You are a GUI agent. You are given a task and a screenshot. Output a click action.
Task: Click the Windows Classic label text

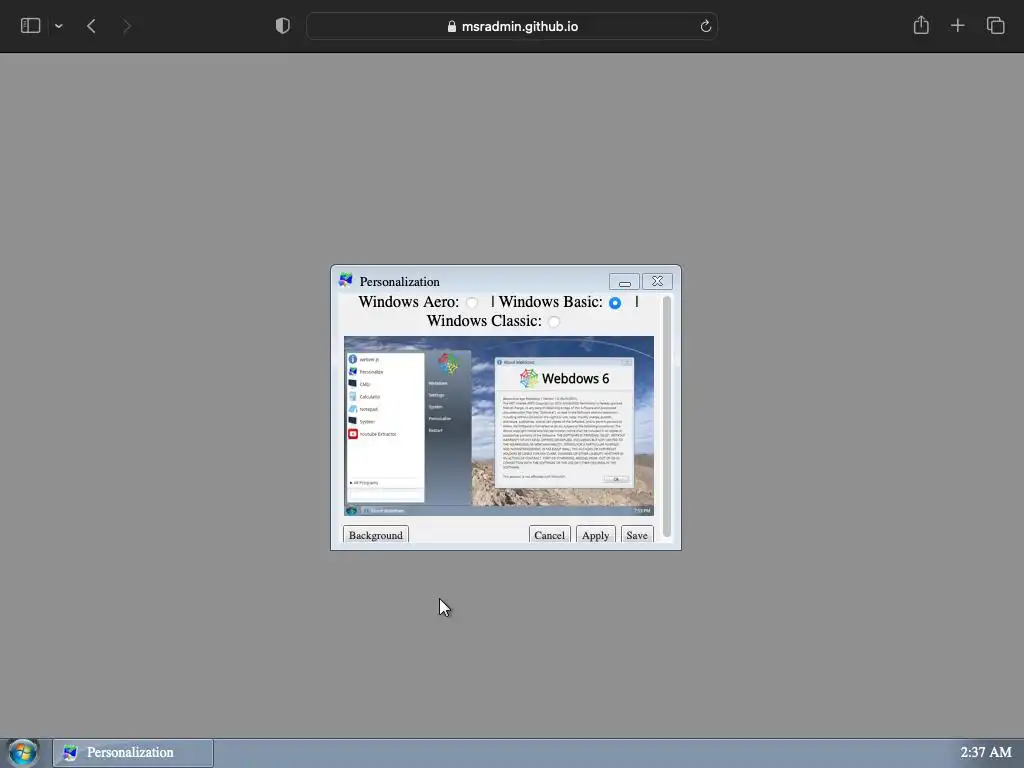[x=484, y=321]
